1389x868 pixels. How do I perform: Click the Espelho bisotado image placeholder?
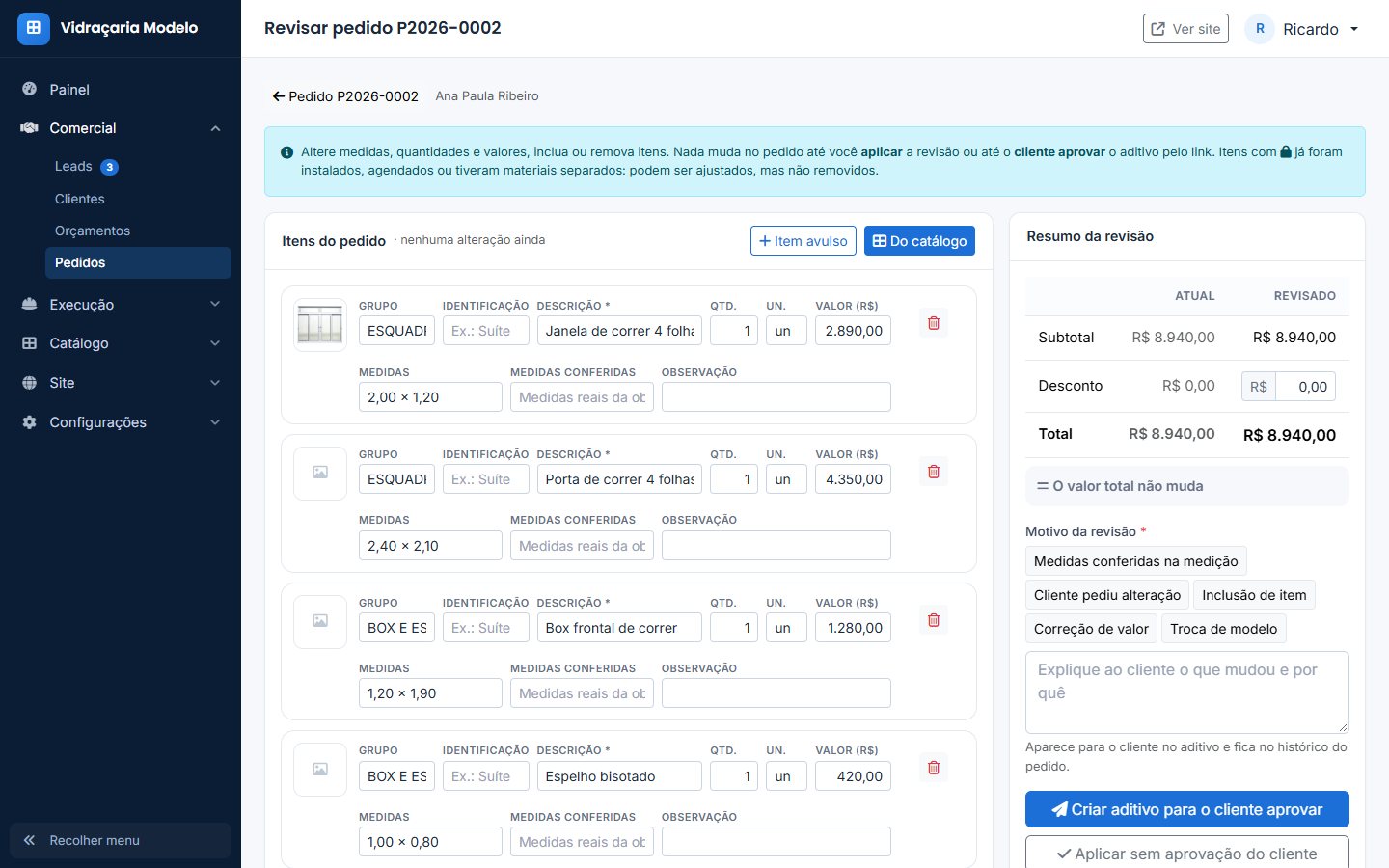click(320, 770)
